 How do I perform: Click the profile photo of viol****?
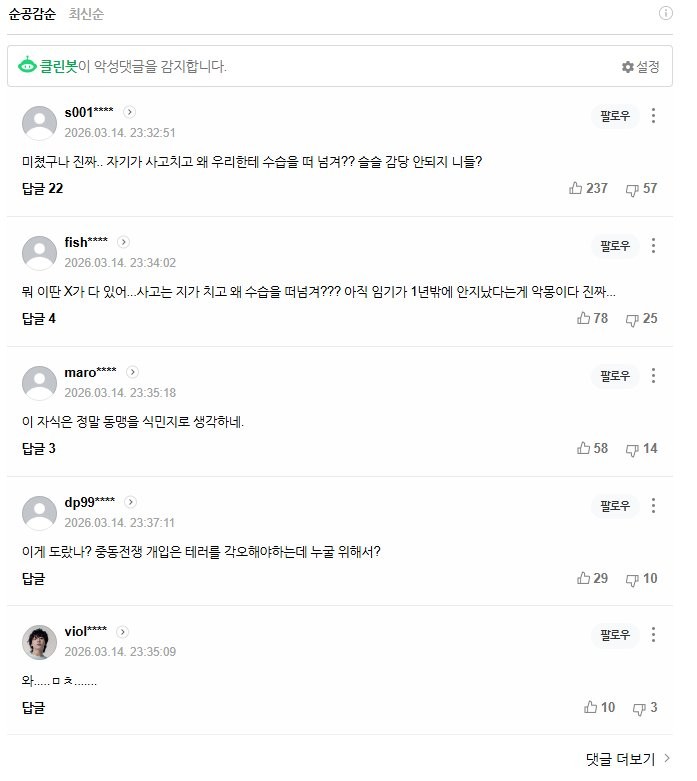point(39,641)
